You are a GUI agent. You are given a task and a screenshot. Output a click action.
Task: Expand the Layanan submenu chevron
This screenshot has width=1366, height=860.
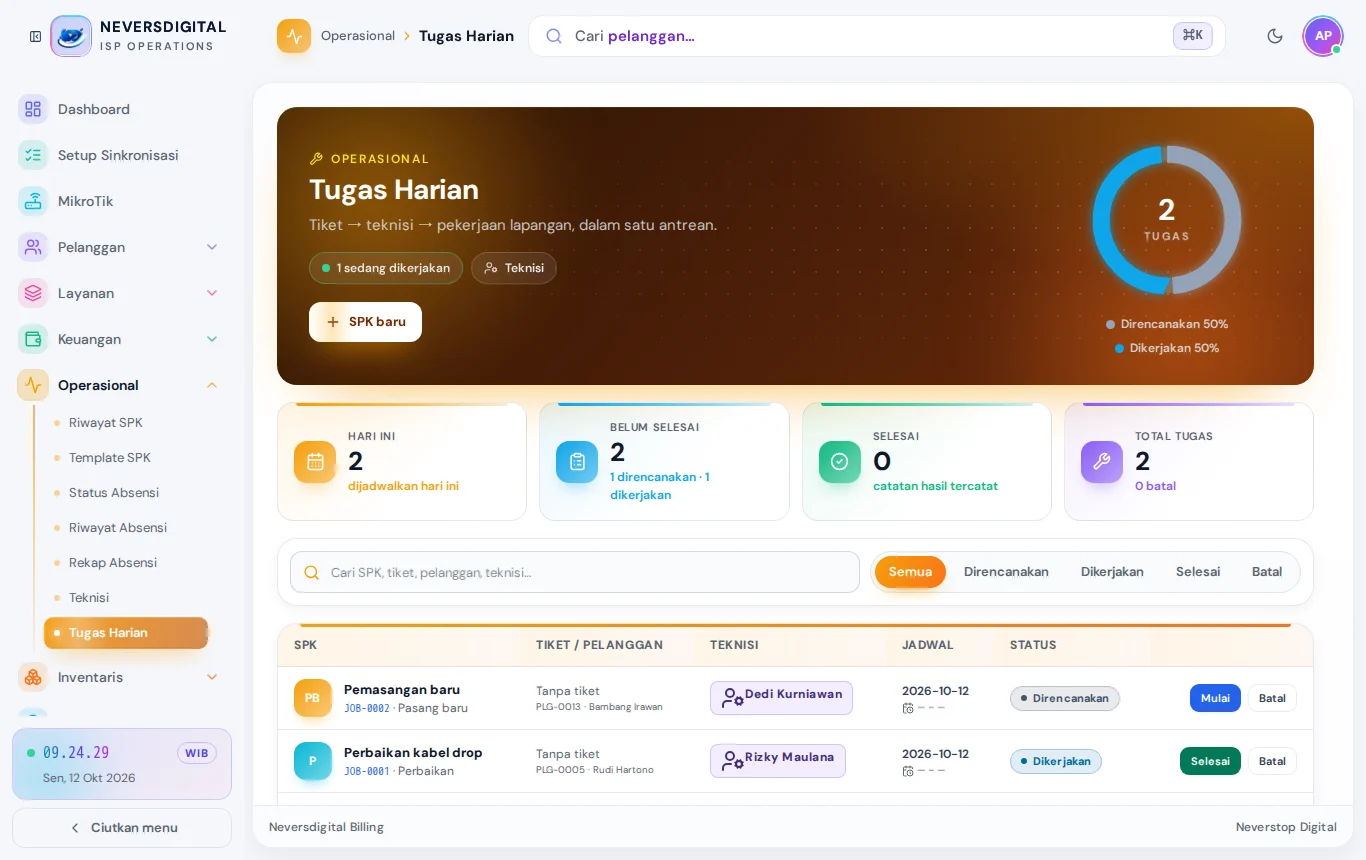[212, 293]
